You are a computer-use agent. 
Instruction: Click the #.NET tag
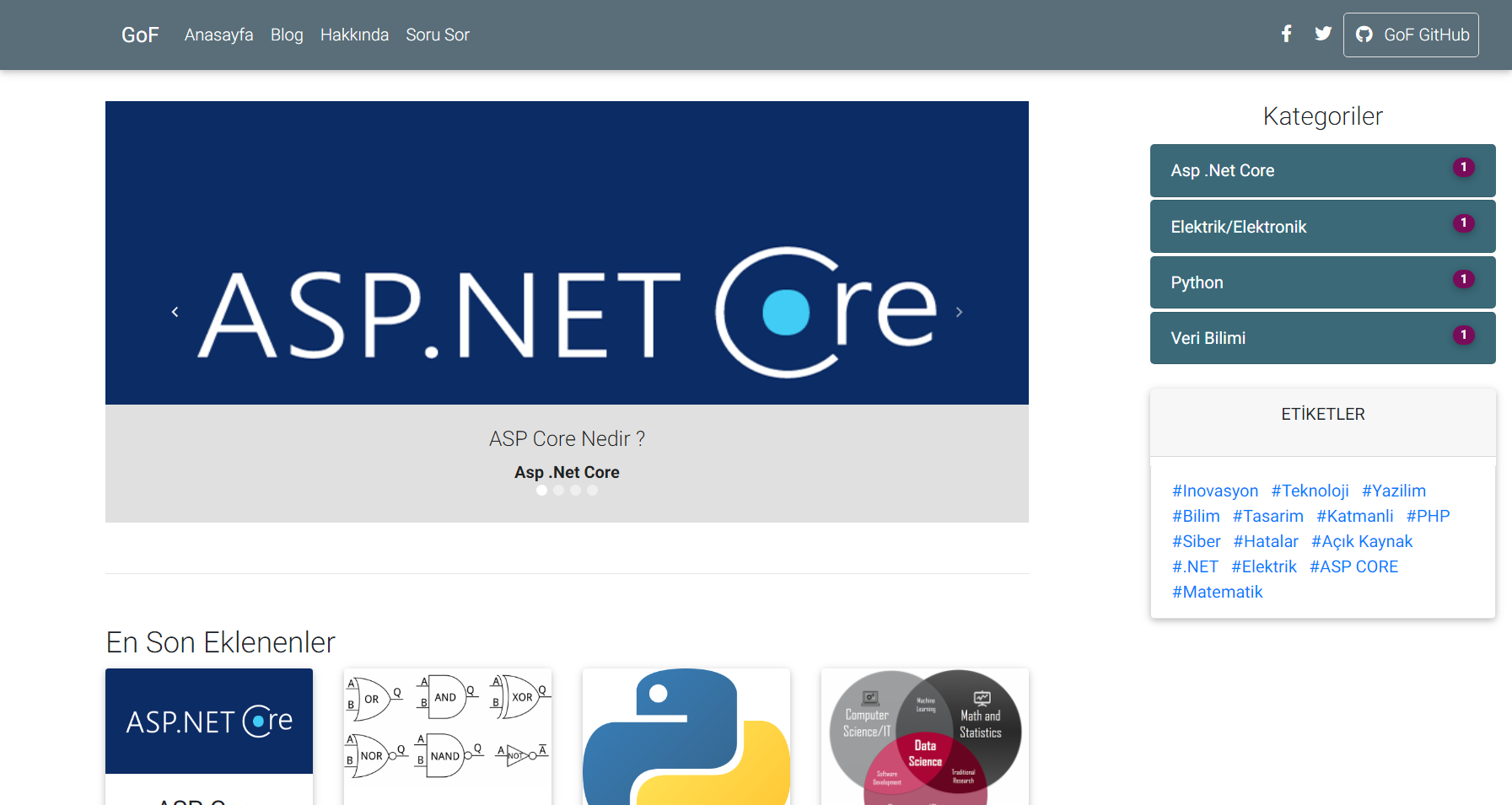[1195, 566]
